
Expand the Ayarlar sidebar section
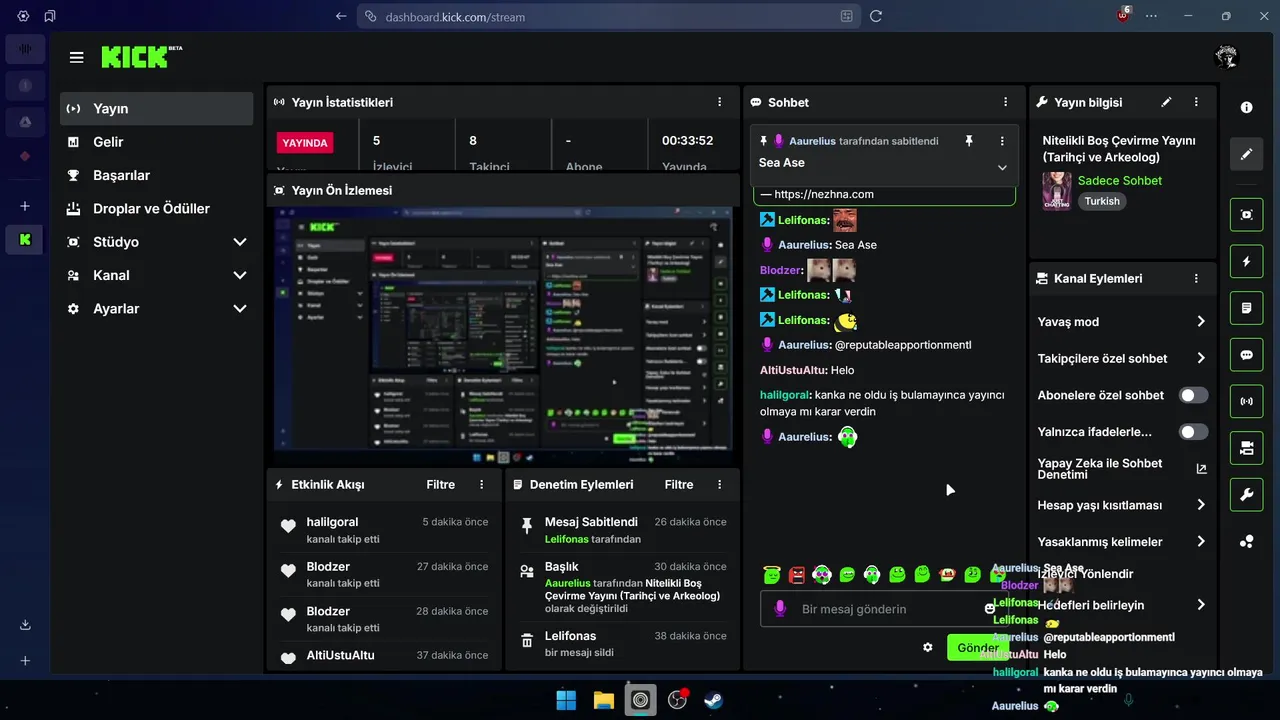(x=156, y=308)
